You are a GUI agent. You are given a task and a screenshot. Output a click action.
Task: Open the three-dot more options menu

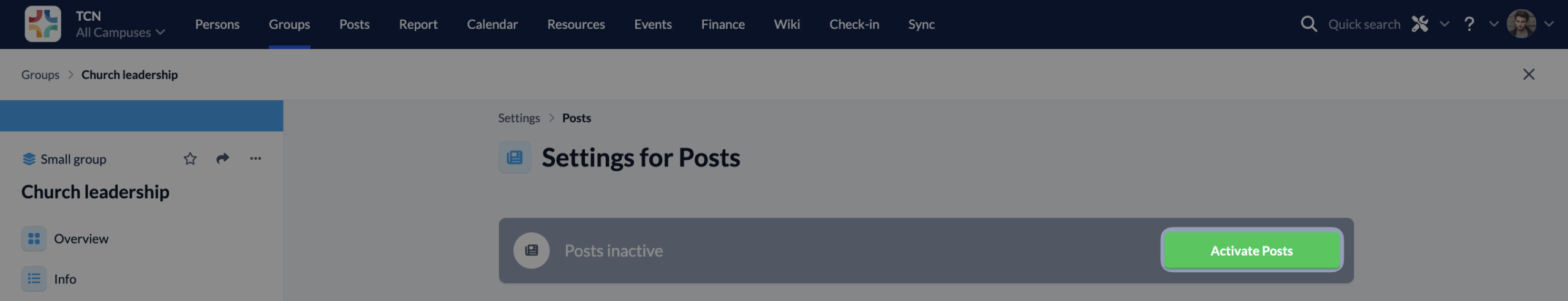pyautogui.click(x=255, y=158)
